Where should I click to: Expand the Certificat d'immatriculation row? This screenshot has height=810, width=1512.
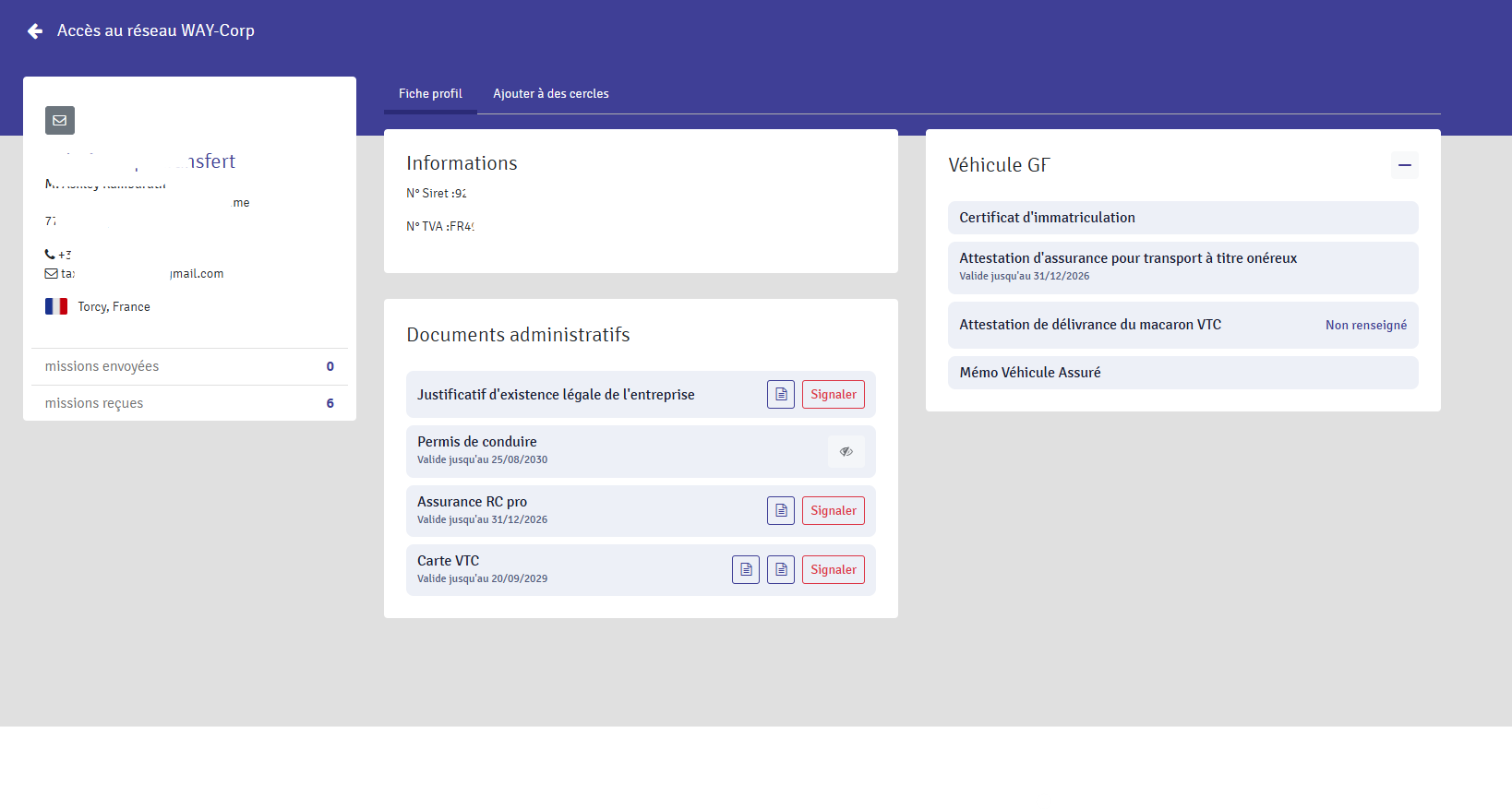(x=1182, y=218)
